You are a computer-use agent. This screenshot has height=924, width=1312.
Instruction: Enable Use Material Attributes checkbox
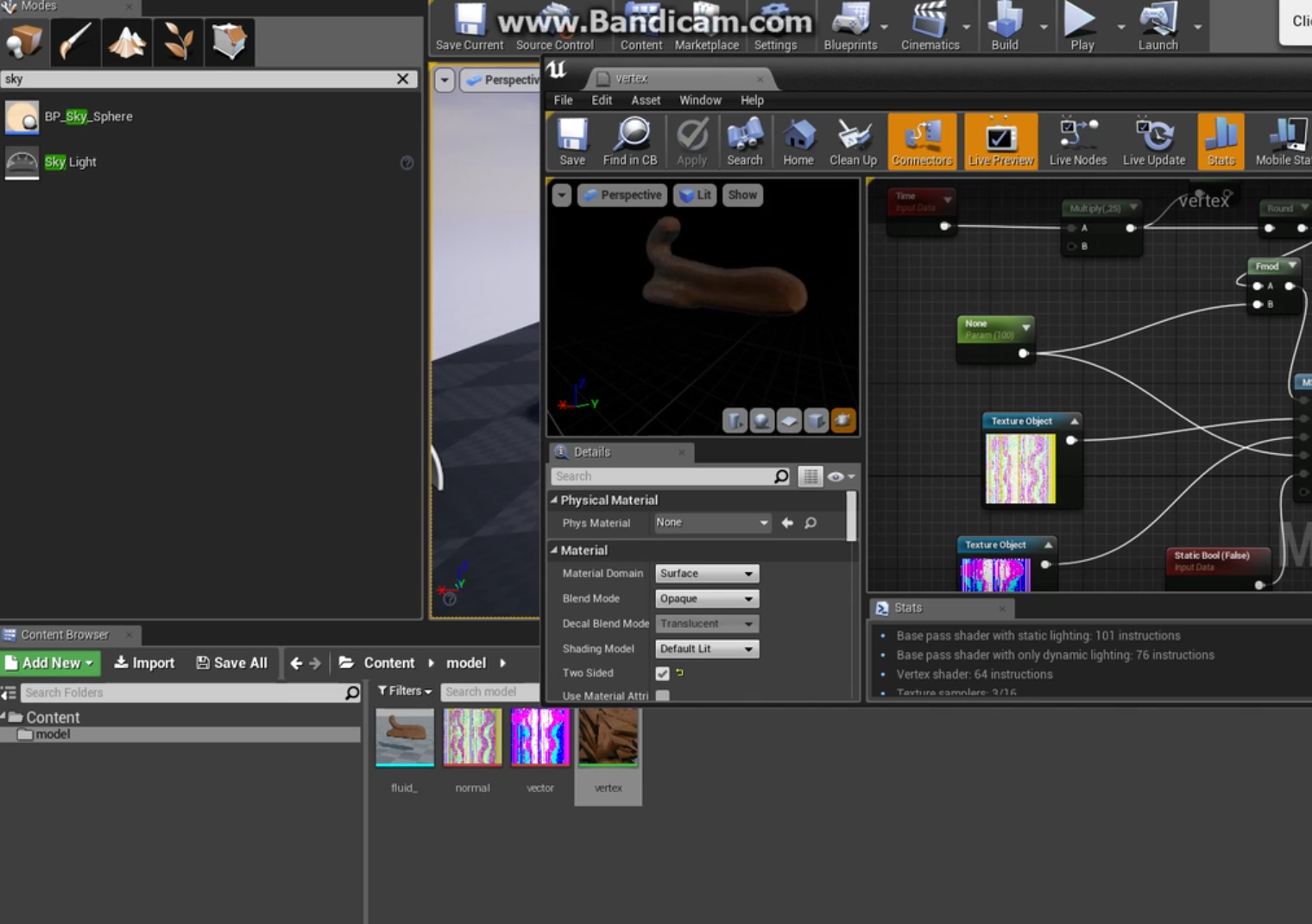[x=662, y=695]
